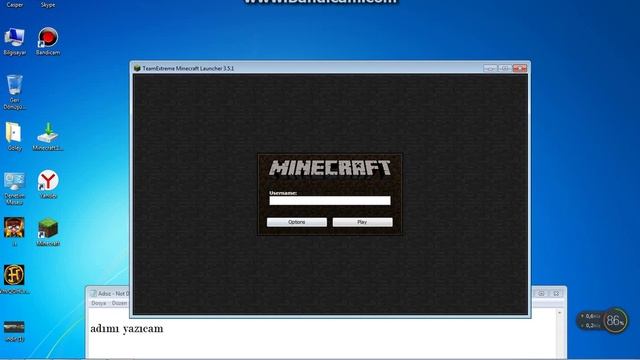Select the Geri Dönüşüm recycle bin icon
The image size is (640, 360).
point(15,91)
